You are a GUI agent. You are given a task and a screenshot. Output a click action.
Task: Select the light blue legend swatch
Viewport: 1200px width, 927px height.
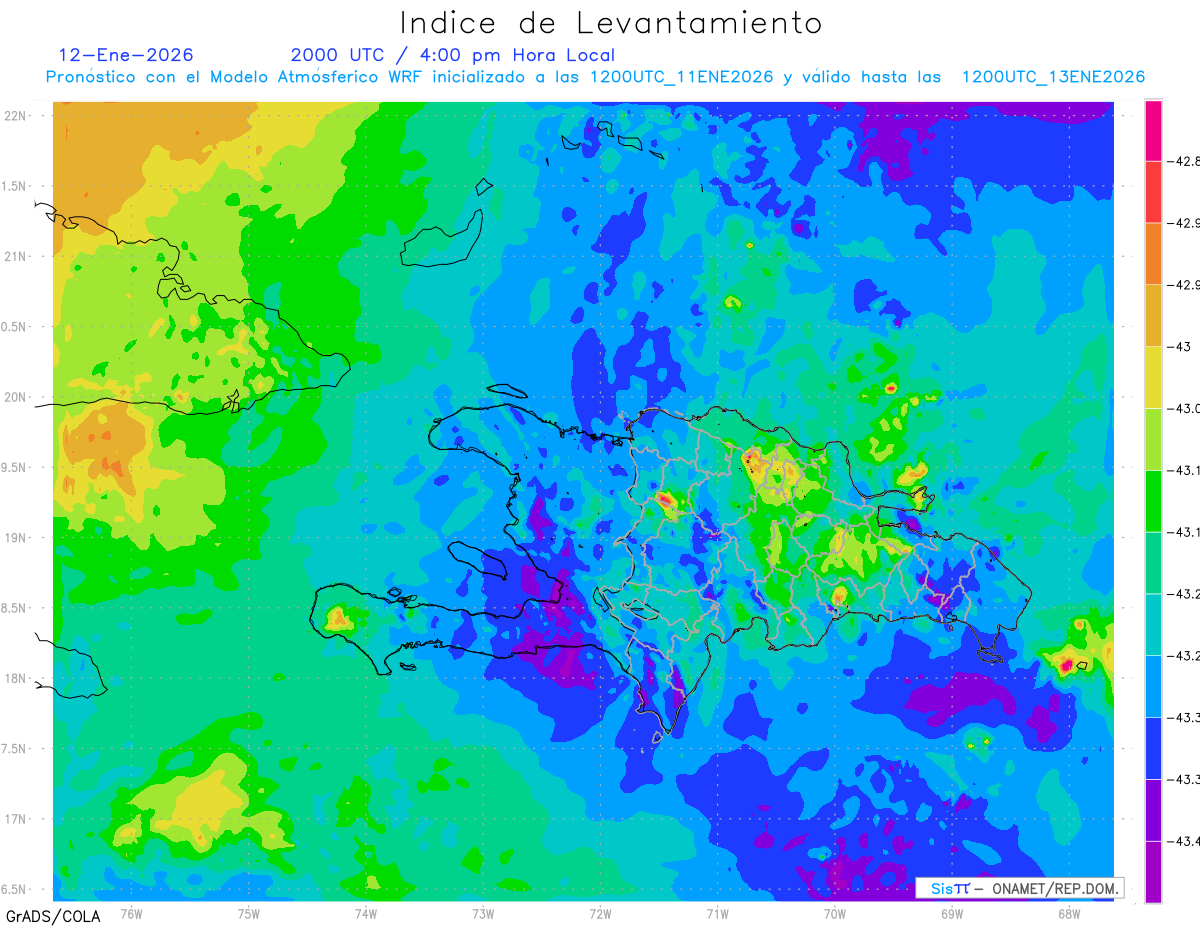[x=1153, y=686]
